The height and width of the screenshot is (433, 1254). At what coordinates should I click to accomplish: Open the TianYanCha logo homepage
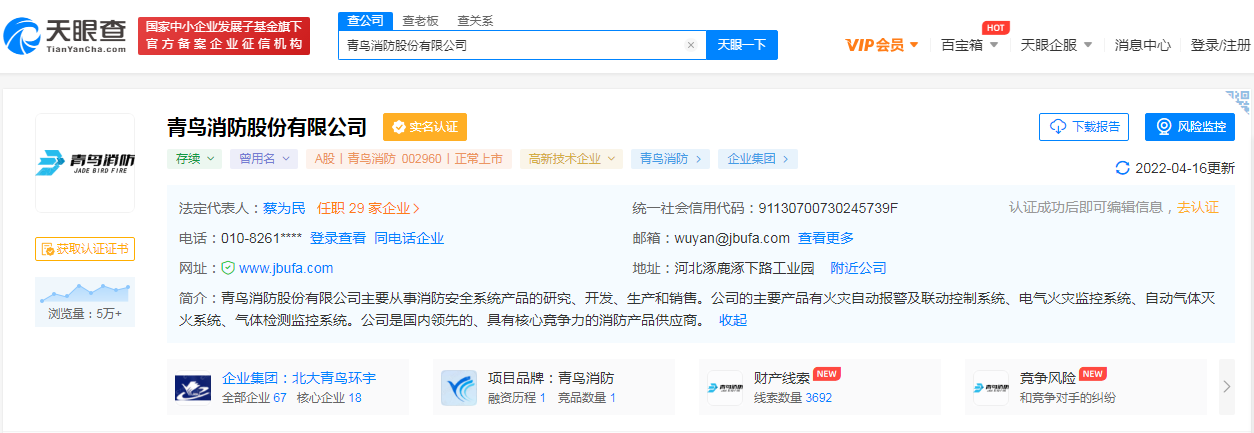(65, 36)
